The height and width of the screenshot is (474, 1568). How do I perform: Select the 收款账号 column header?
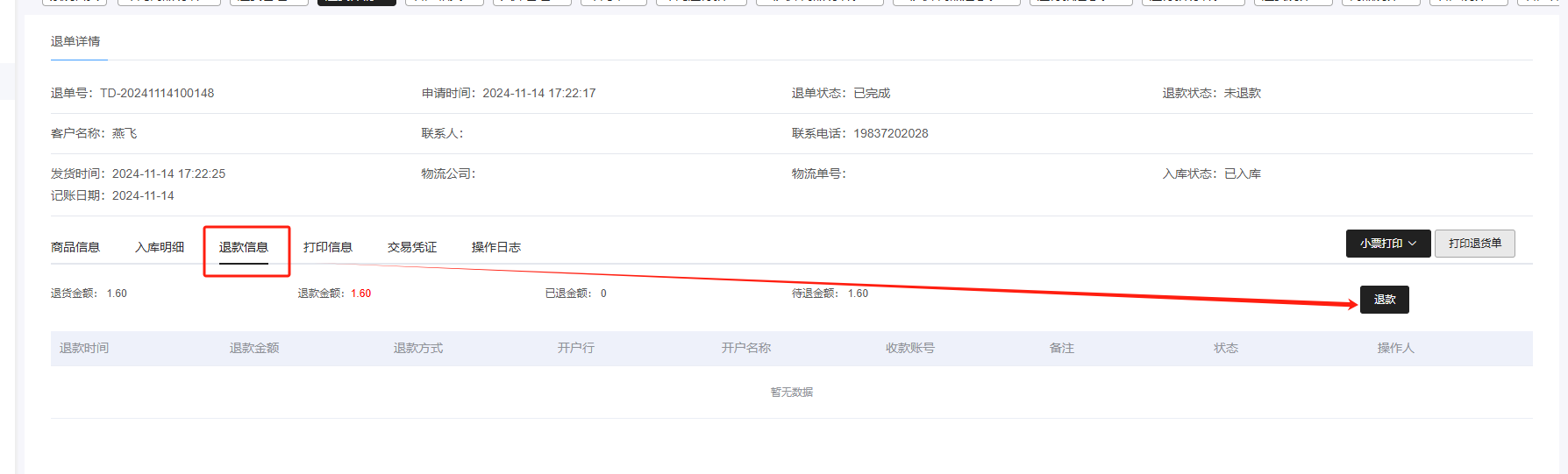(x=910, y=348)
